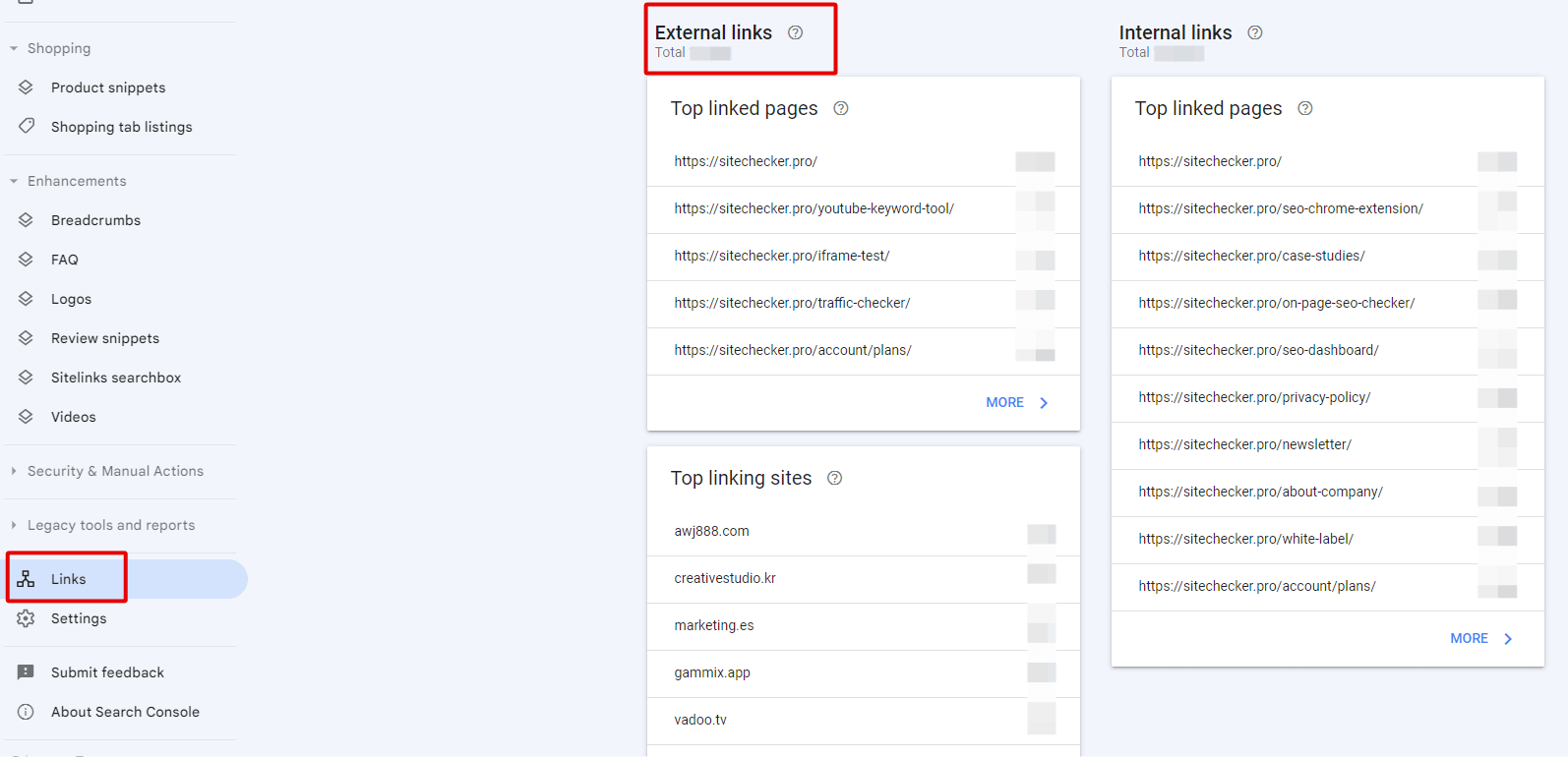The width and height of the screenshot is (1568, 757).
Task: Click arrow beside internal MORE
Action: (x=1508, y=639)
